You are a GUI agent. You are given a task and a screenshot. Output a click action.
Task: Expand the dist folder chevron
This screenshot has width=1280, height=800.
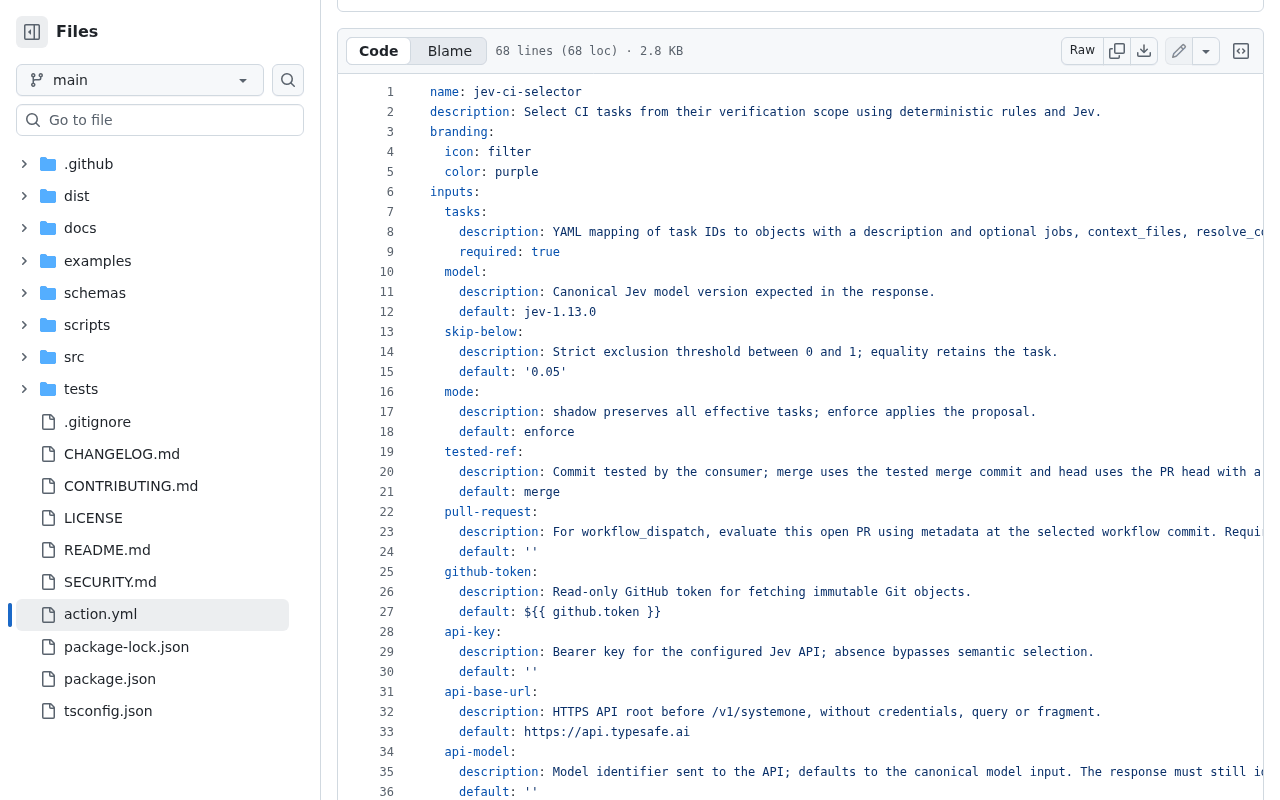click(x=24, y=196)
